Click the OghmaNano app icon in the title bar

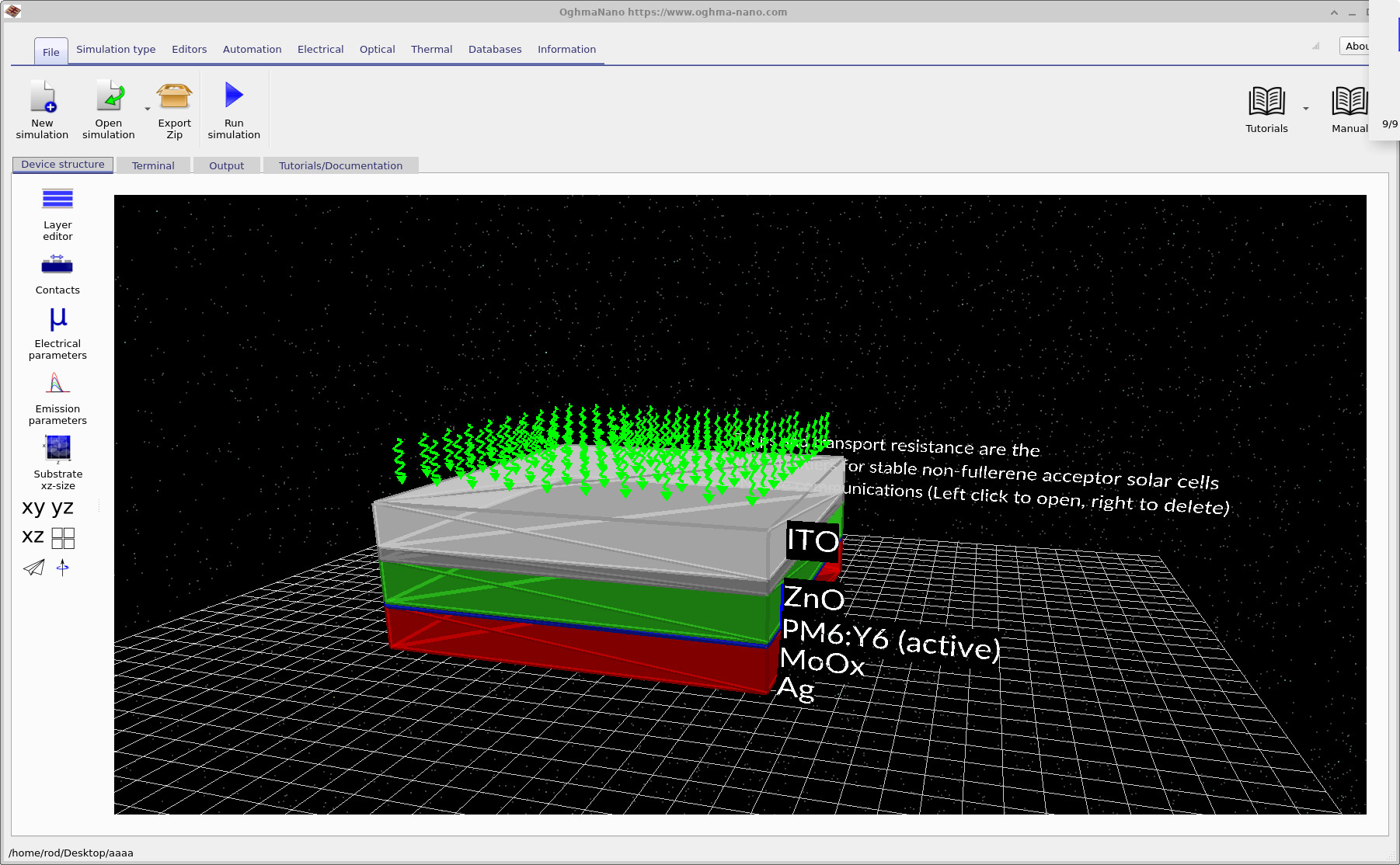(12, 11)
